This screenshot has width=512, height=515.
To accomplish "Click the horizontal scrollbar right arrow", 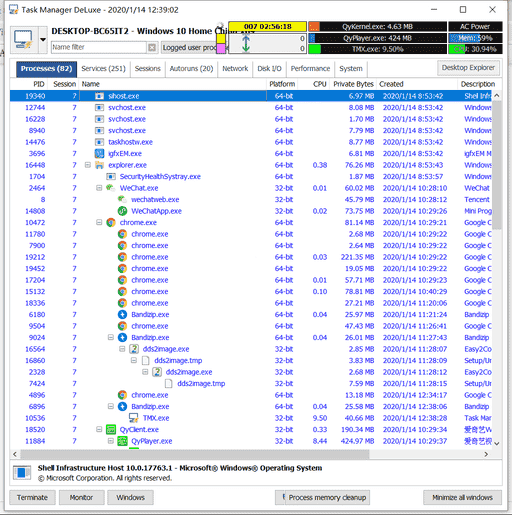I will point(486,454).
